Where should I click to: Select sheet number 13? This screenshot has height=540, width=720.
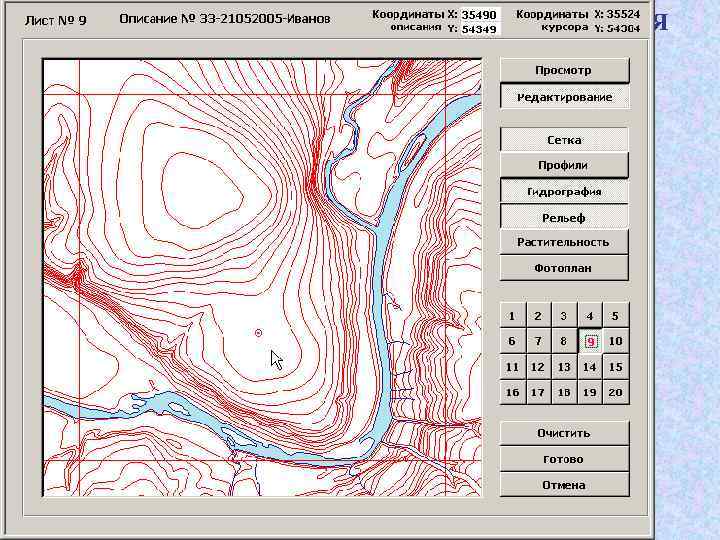pos(564,367)
